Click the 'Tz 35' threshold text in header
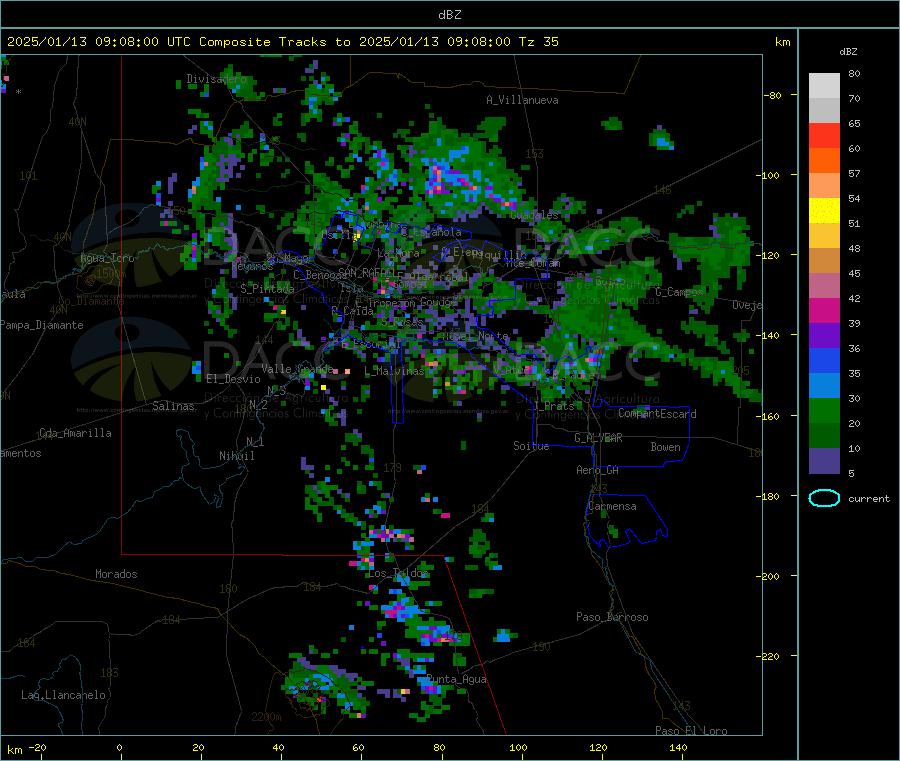This screenshot has width=900, height=761. click(x=538, y=42)
